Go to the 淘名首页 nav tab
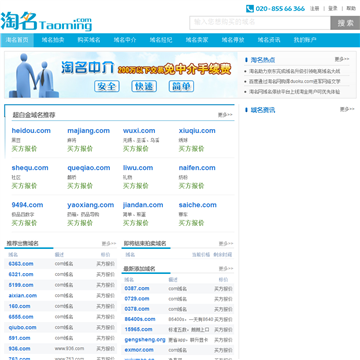This screenshot has height=360, width=360. click(x=17, y=40)
